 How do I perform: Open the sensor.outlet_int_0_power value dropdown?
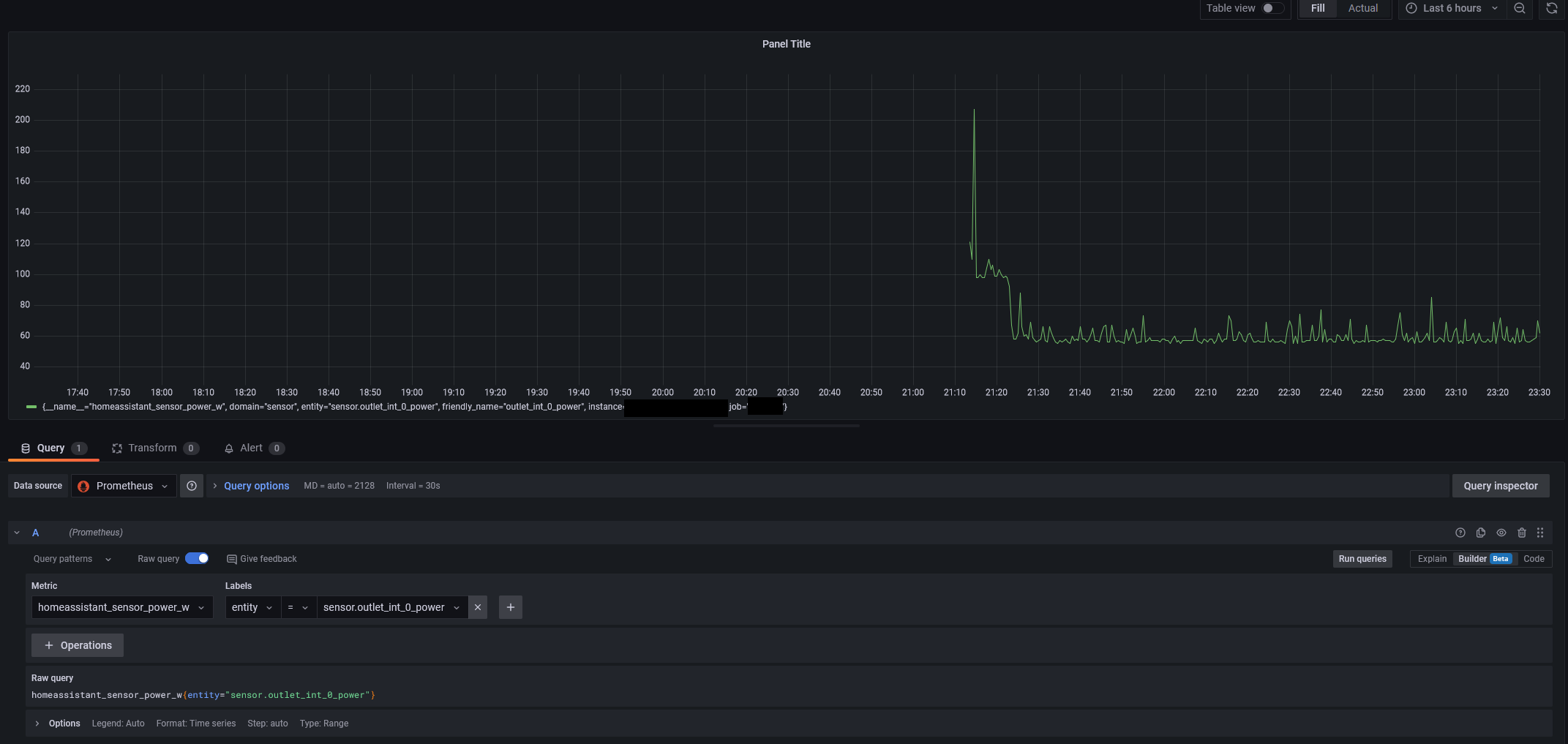tap(392, 607)
